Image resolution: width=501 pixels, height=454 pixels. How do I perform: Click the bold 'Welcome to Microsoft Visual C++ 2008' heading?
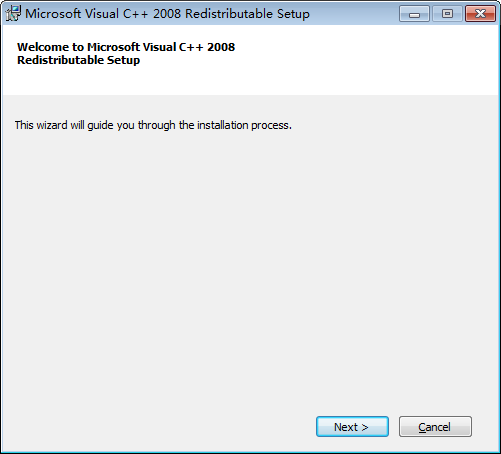126,47
